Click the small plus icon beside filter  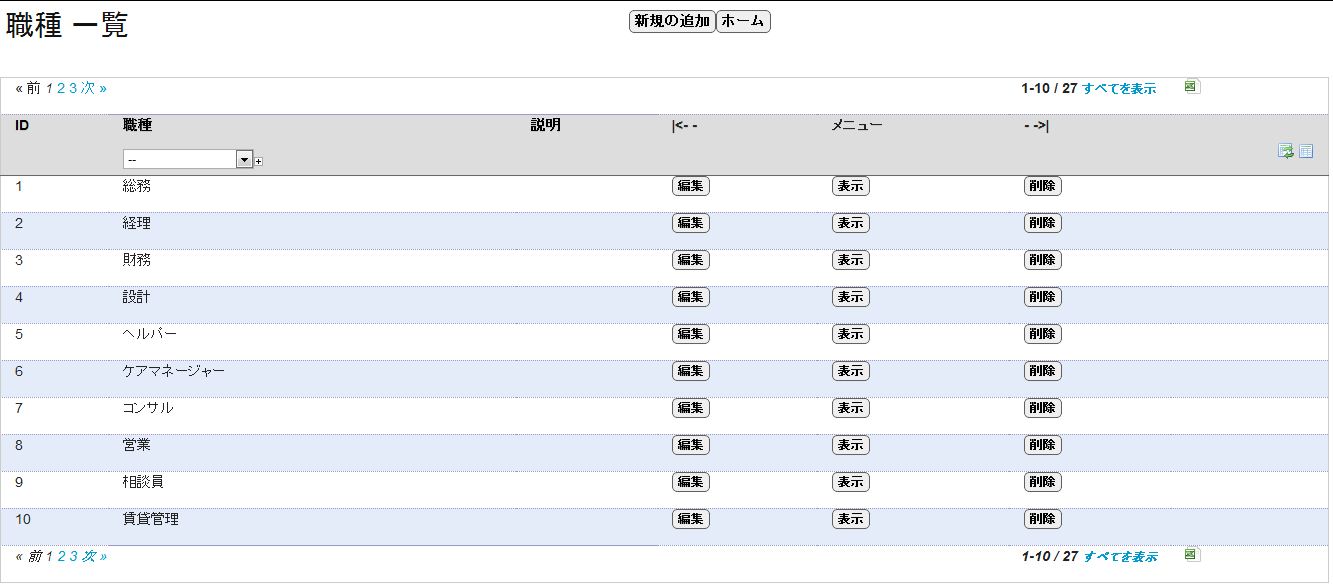click(x=258, y=161)
